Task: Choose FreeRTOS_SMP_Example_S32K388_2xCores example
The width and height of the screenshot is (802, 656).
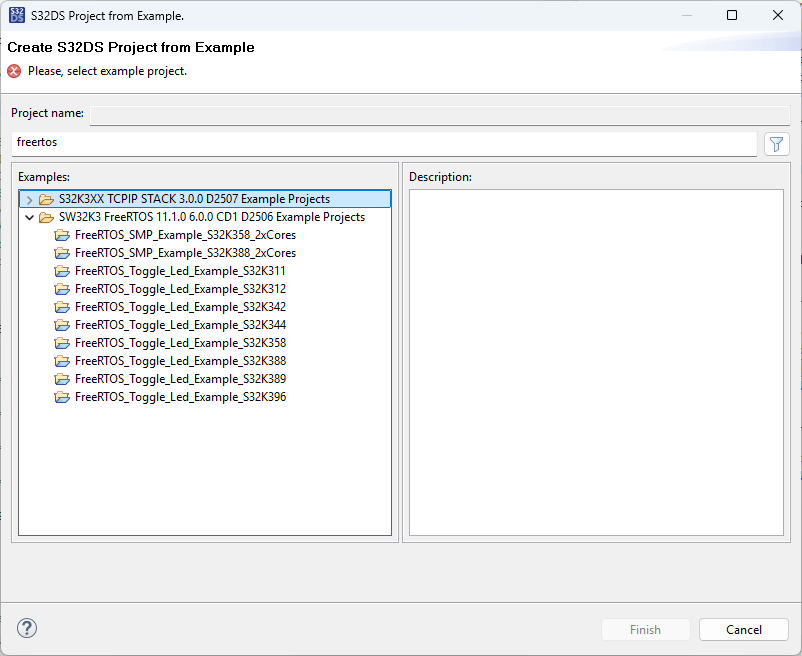Action: [x=185, y=253]
